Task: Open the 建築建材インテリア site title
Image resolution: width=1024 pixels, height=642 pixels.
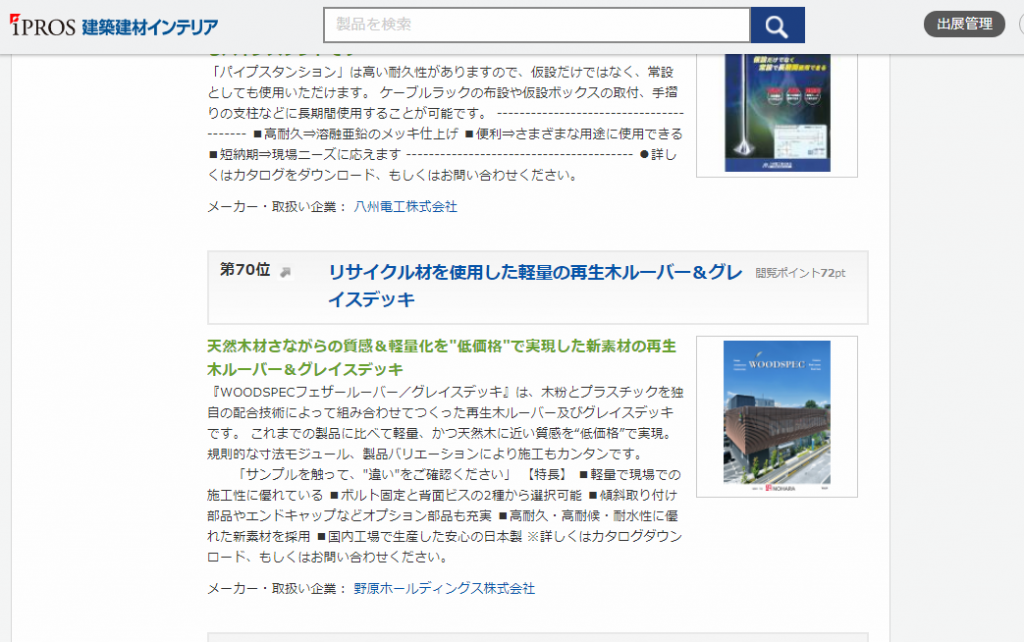Action: pyautogui.click(x=150, y=27)
